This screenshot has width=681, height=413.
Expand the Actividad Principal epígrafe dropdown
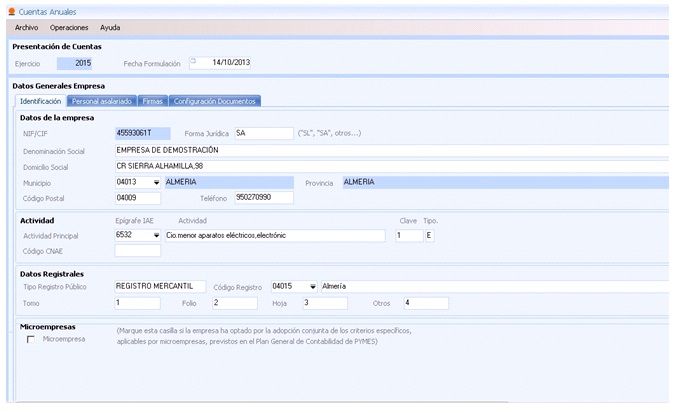click(x=156, y=236)
